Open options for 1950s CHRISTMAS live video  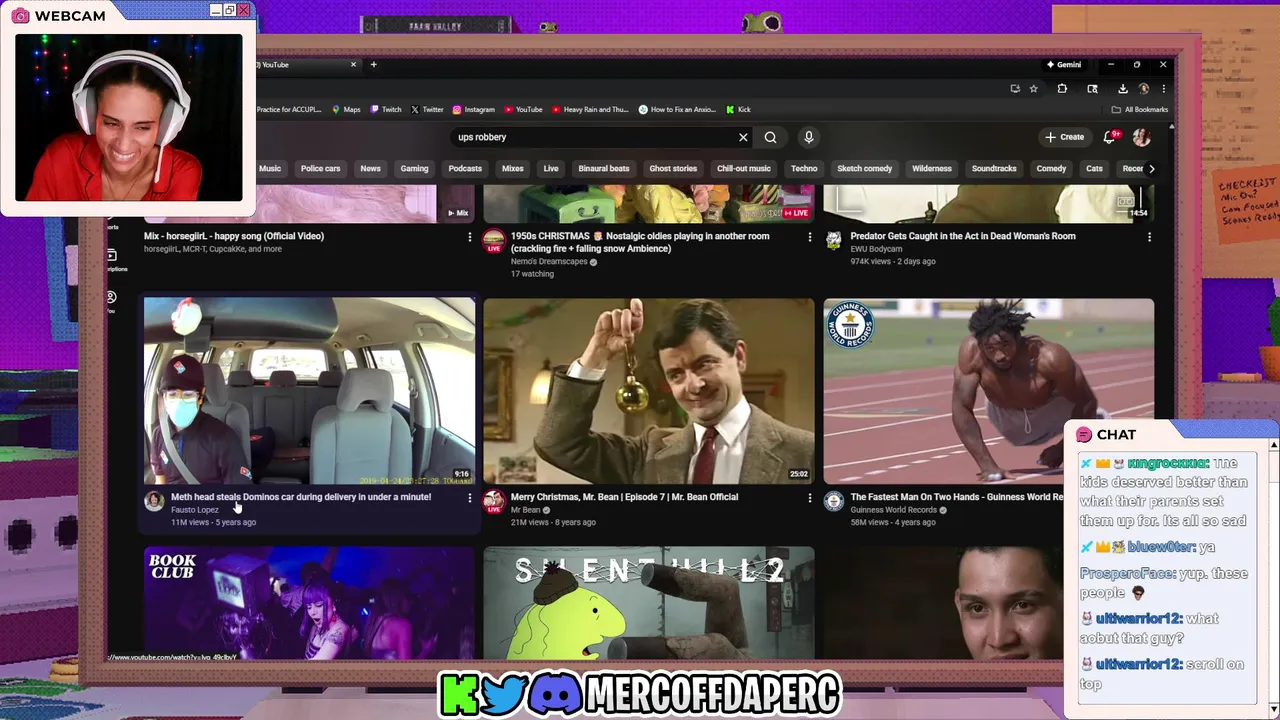tap(809, 237)
